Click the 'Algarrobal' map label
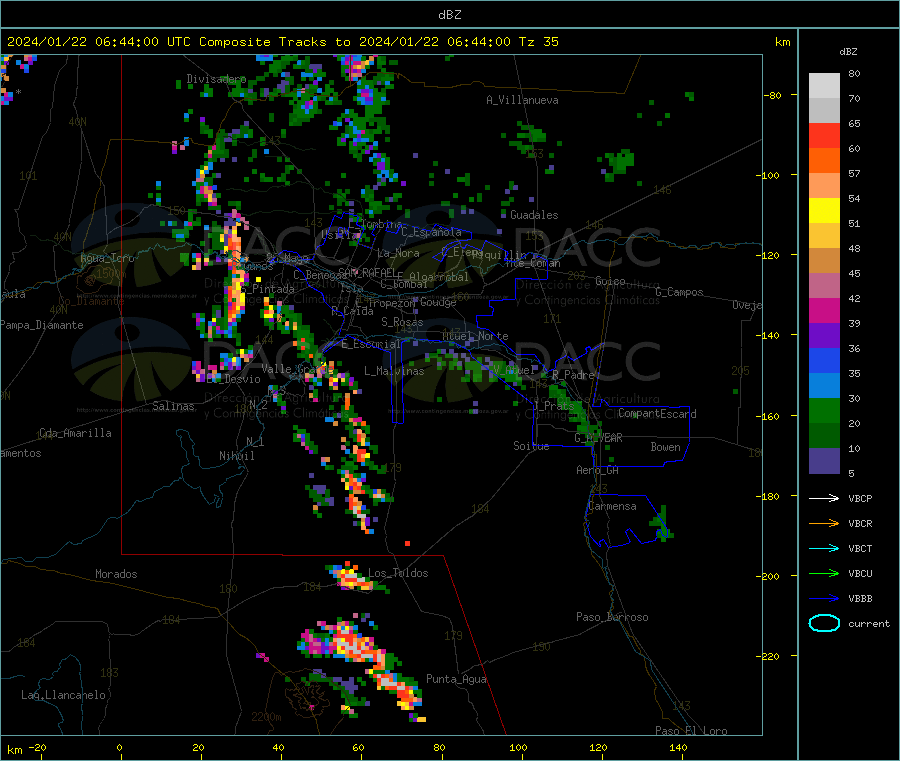This screenshot has height=761, width=900. (439, 277)
